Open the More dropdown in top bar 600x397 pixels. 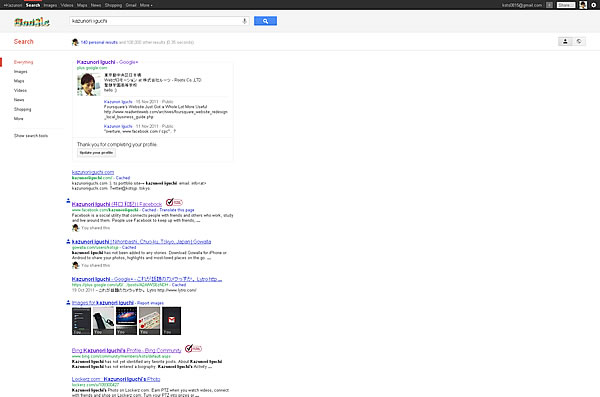coord(146,5)
